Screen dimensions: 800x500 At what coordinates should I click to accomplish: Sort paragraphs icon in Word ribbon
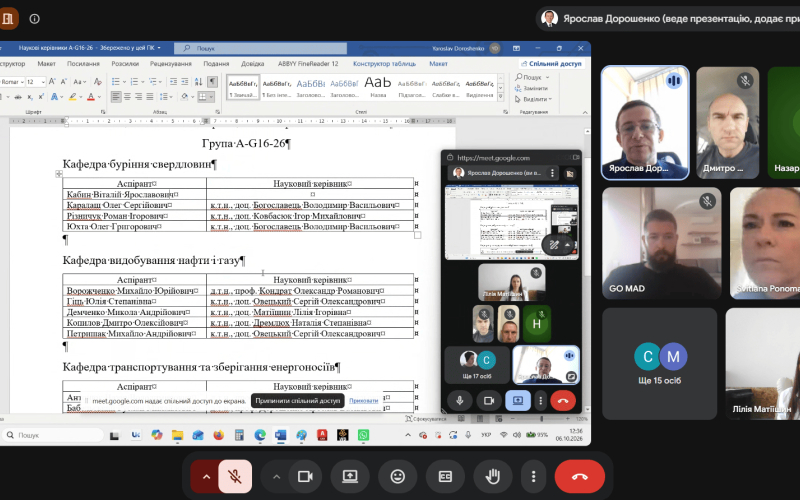coord(198,82)
